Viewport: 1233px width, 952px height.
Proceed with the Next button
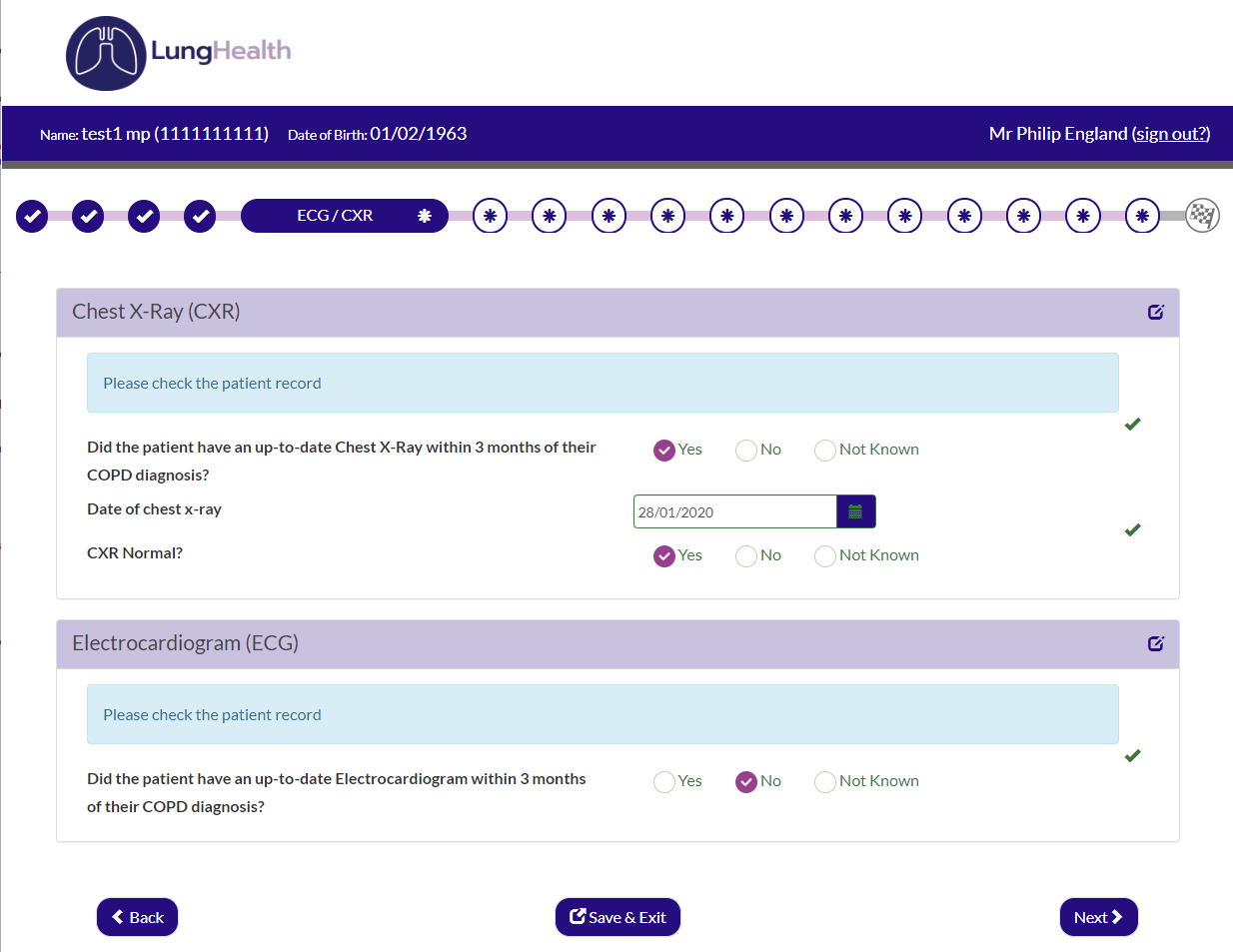tap(1098, 917)
